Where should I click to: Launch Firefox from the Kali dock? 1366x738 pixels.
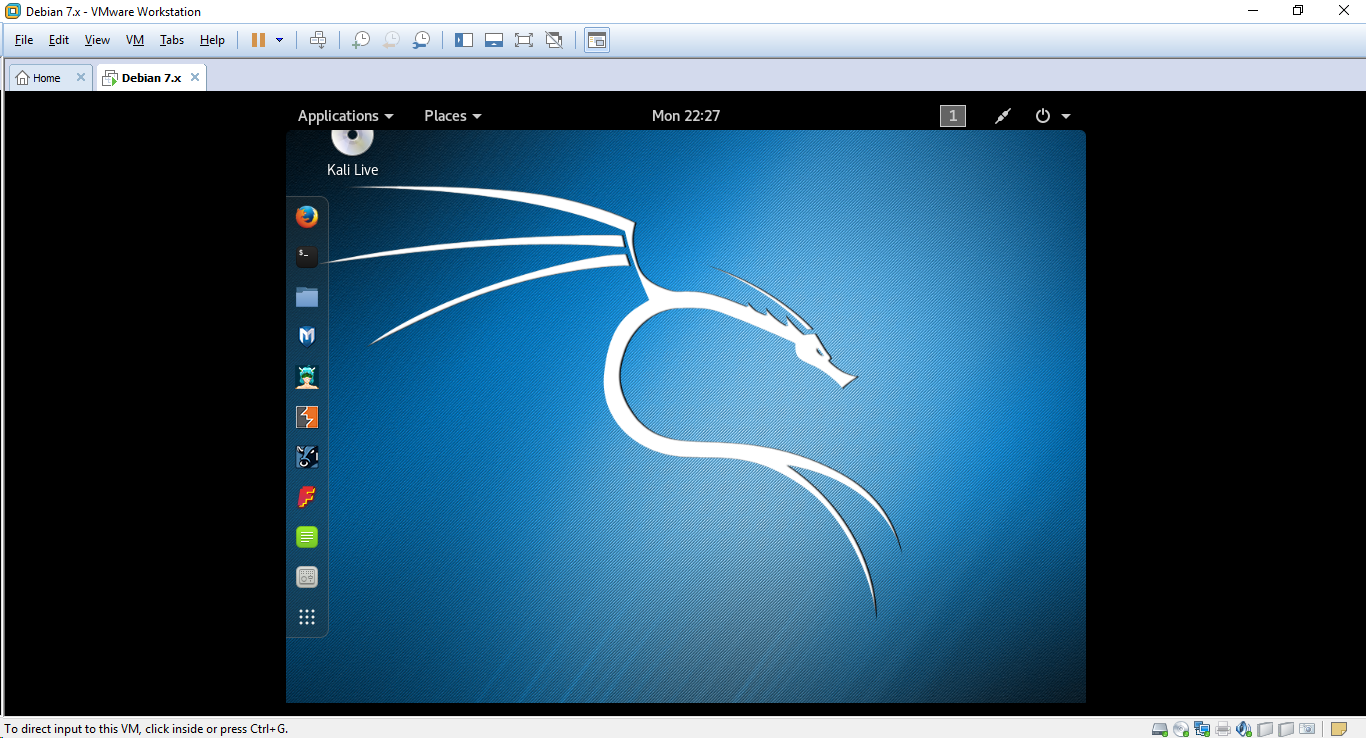pyautogui.click(x=307, y=216)
